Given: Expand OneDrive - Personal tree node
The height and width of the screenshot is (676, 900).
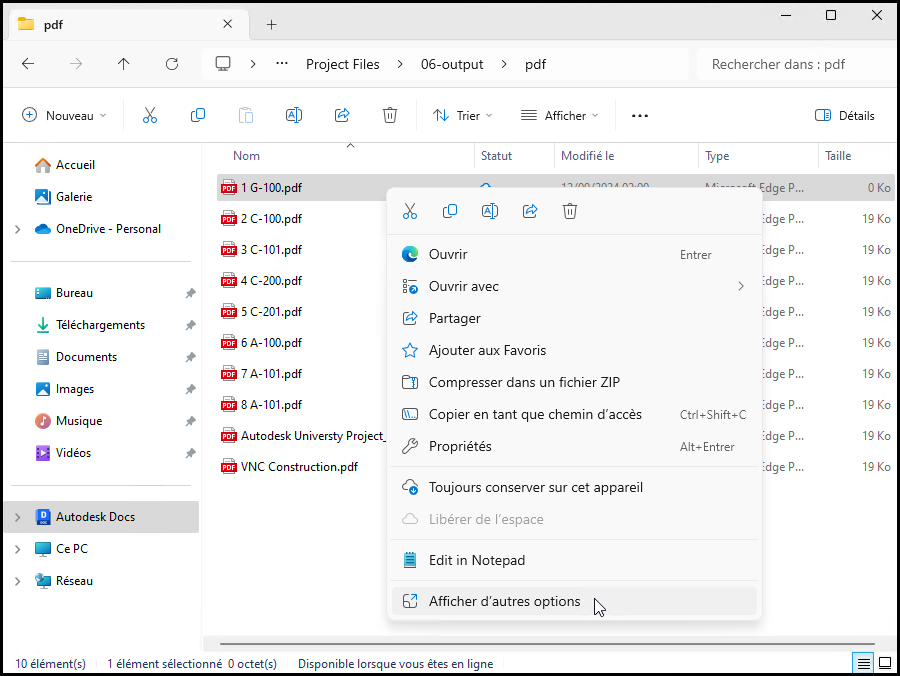Looking at the screenshot, I should coord(18,229).
